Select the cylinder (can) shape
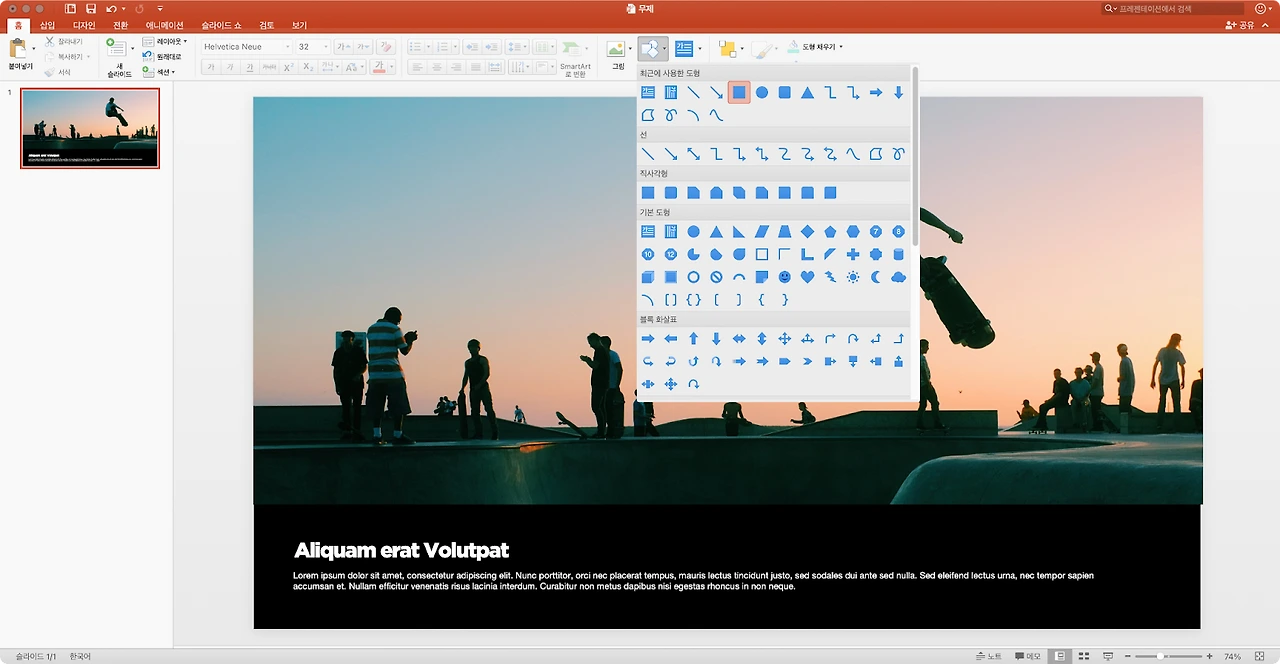 pos(898,254)
